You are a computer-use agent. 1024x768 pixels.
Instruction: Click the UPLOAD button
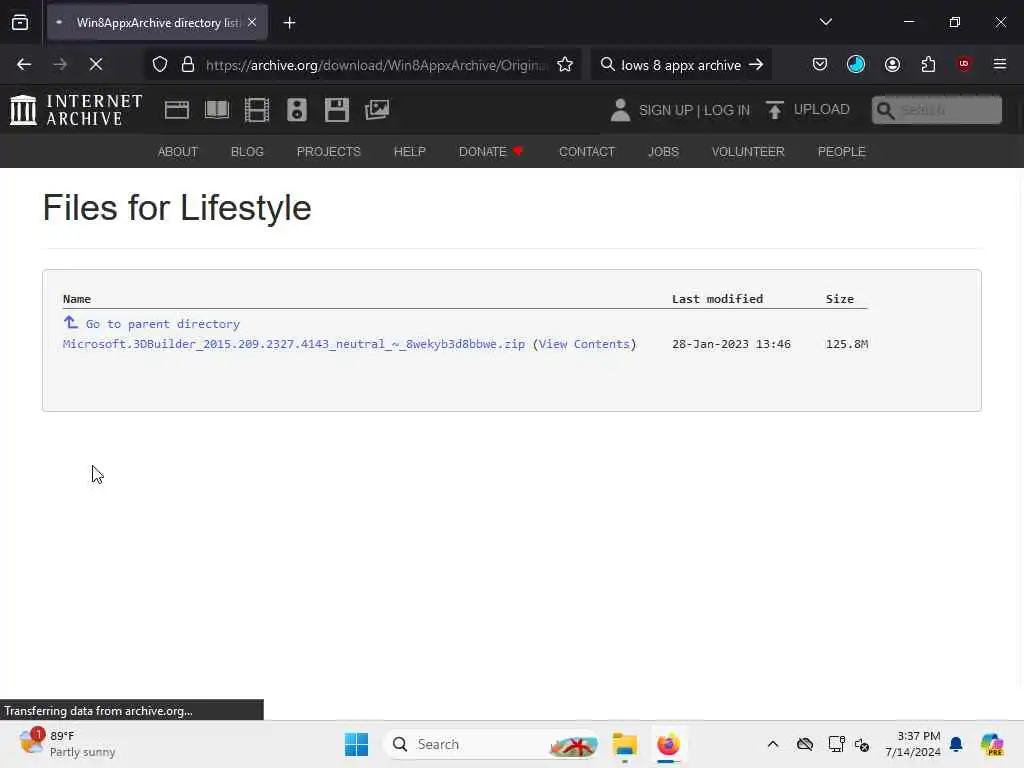click(x=808, y=110)
